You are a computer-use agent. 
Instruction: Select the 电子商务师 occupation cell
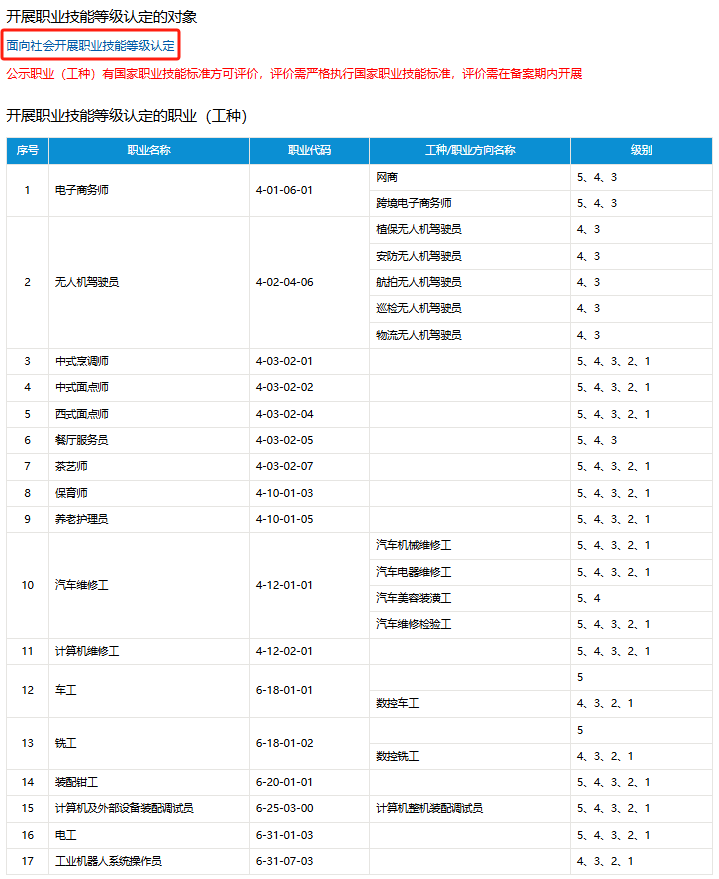point(82,190)
